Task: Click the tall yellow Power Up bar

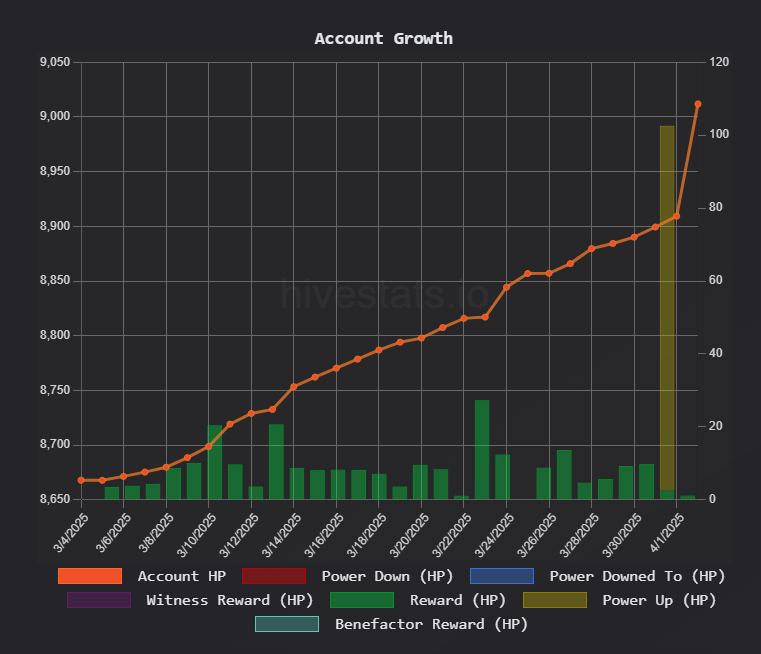Action: click(x=667, y=308)
